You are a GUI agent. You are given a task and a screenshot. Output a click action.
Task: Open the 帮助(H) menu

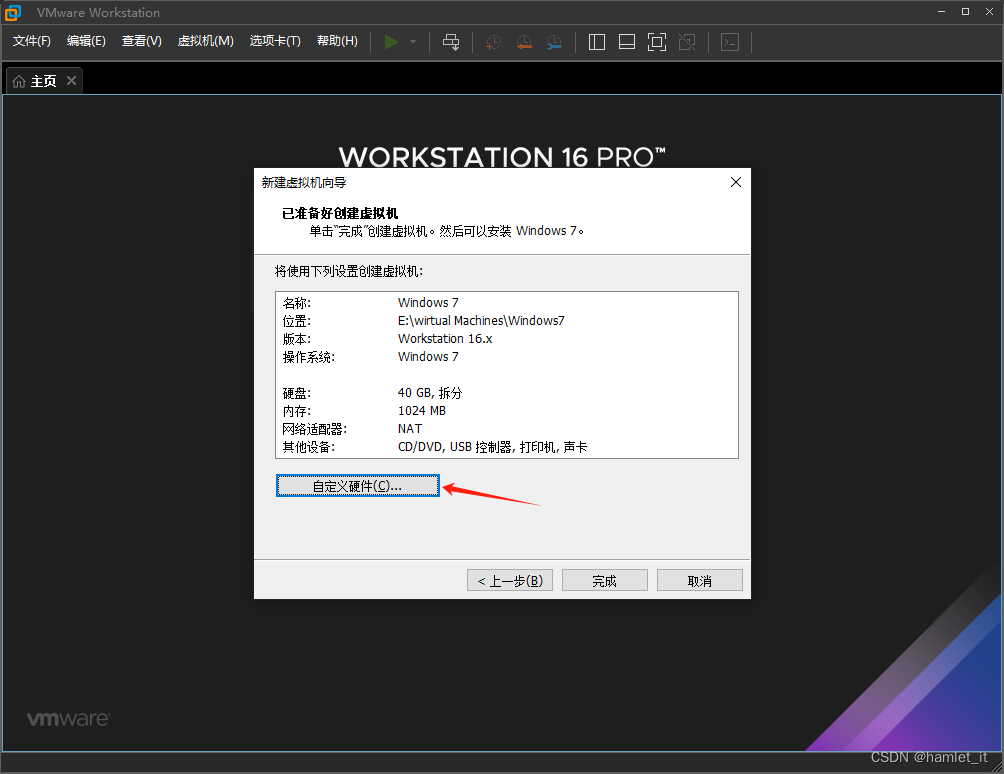[337, 41]
